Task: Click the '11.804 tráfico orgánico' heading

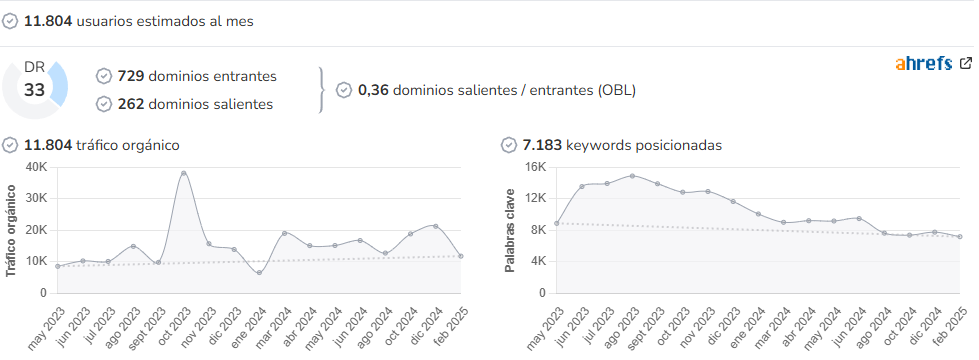Action: pyautogui.click(x=102, y=145)
